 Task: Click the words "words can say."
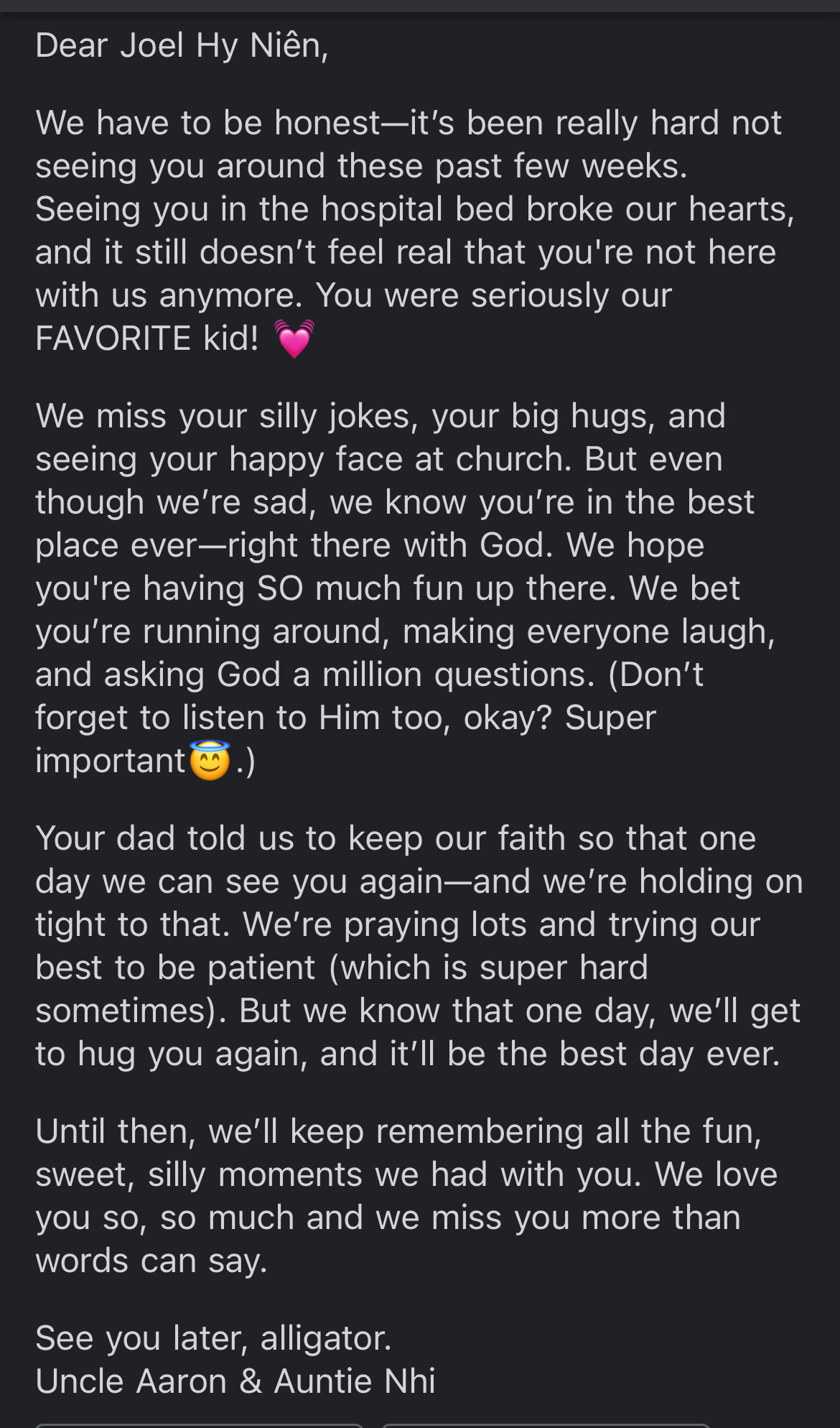tap(151, 1261)
